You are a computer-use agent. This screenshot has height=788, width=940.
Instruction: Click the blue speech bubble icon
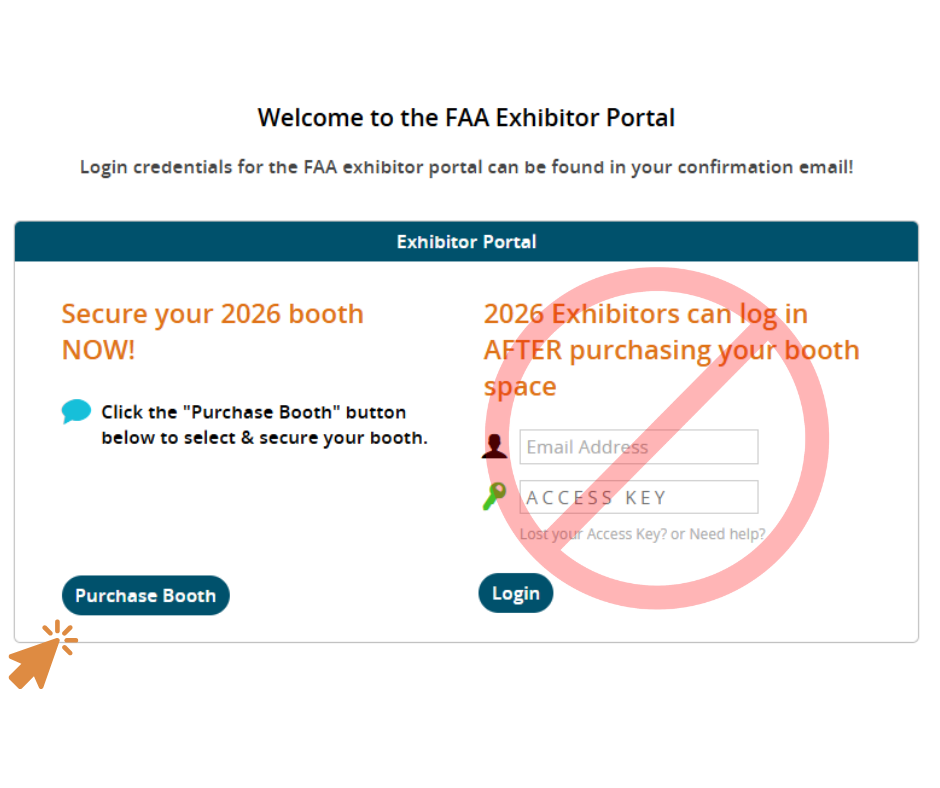pyautogui.click(x=76, y=411)
